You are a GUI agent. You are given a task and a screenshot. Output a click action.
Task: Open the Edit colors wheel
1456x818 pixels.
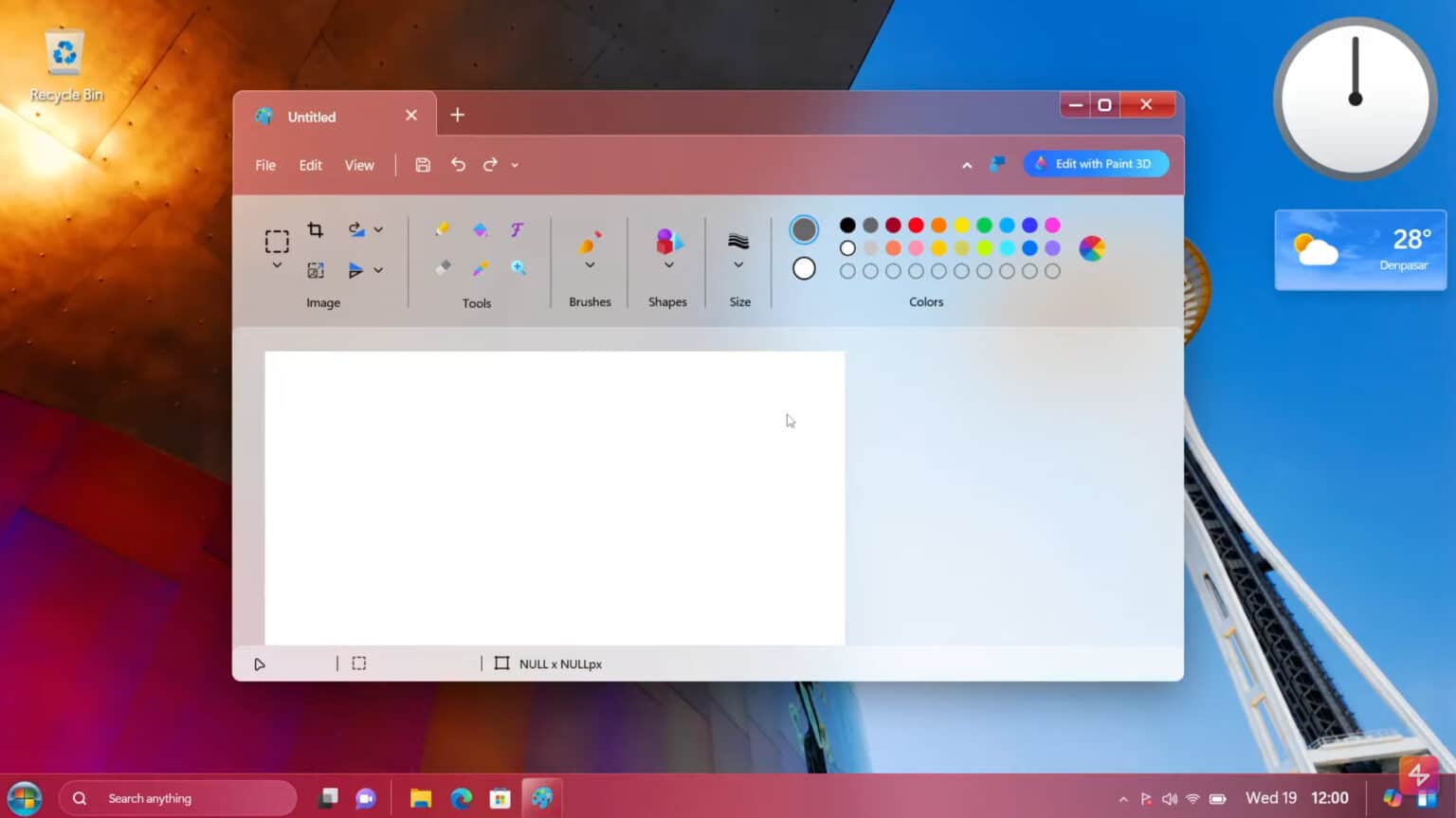click(1091, 246)
